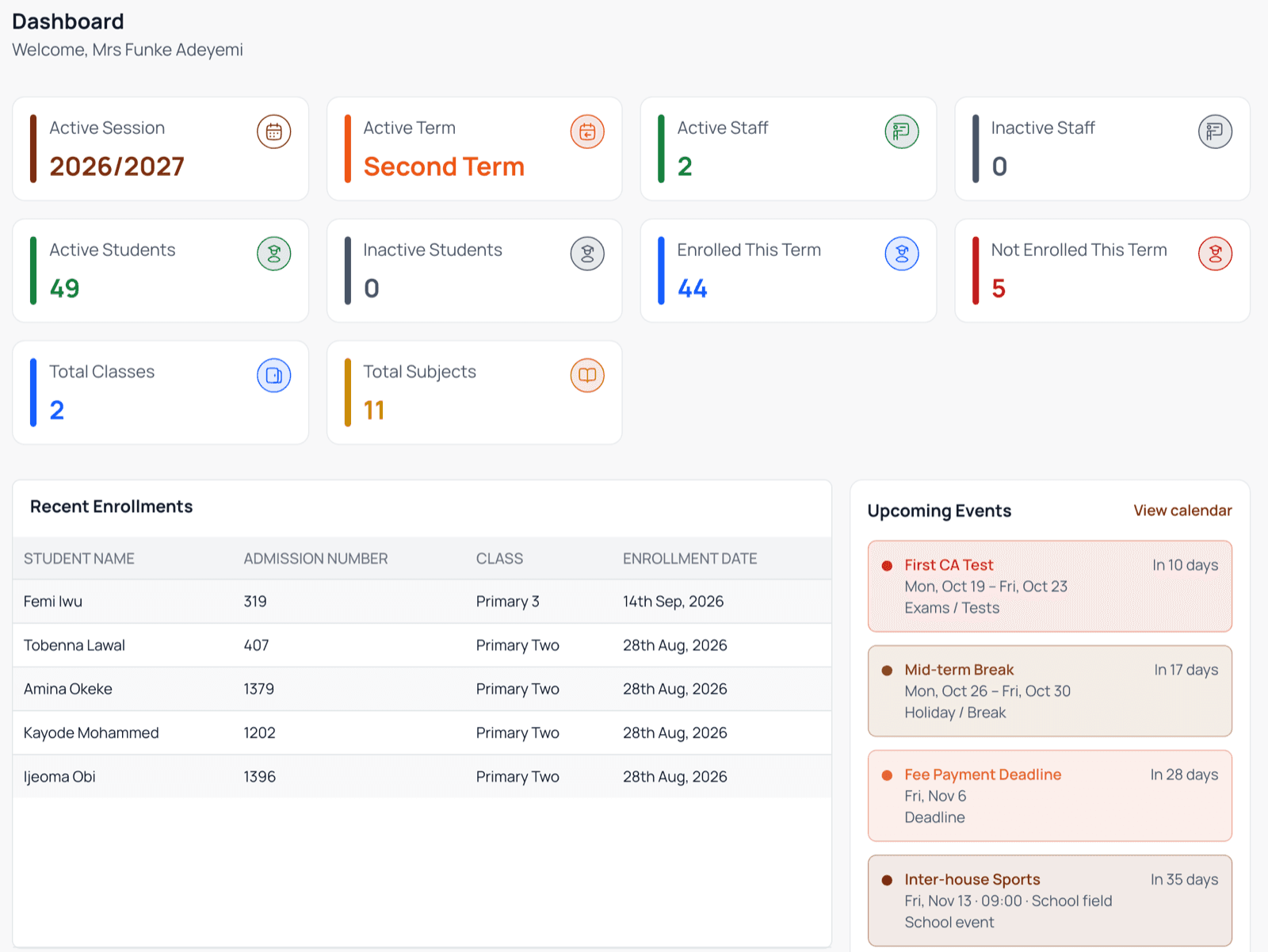
Task: Click the Not Enrolled This Term icon
Action: pos(1215,254)
